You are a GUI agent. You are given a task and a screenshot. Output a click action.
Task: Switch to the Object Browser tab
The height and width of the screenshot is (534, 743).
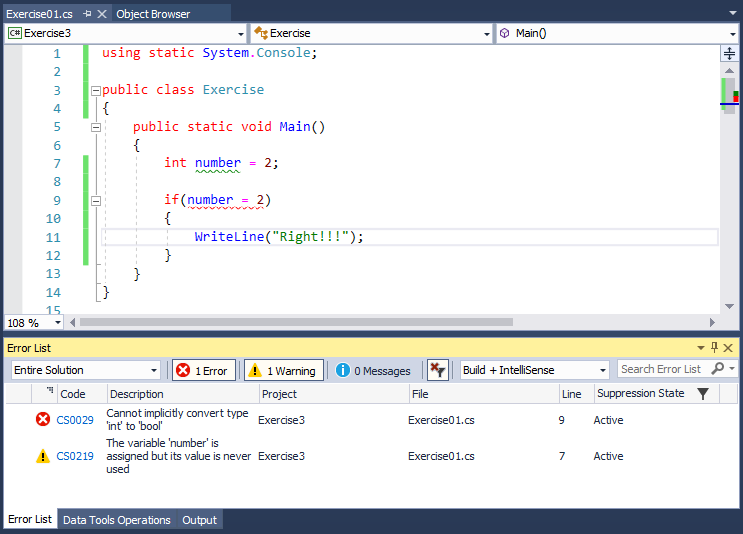[153, 14]
